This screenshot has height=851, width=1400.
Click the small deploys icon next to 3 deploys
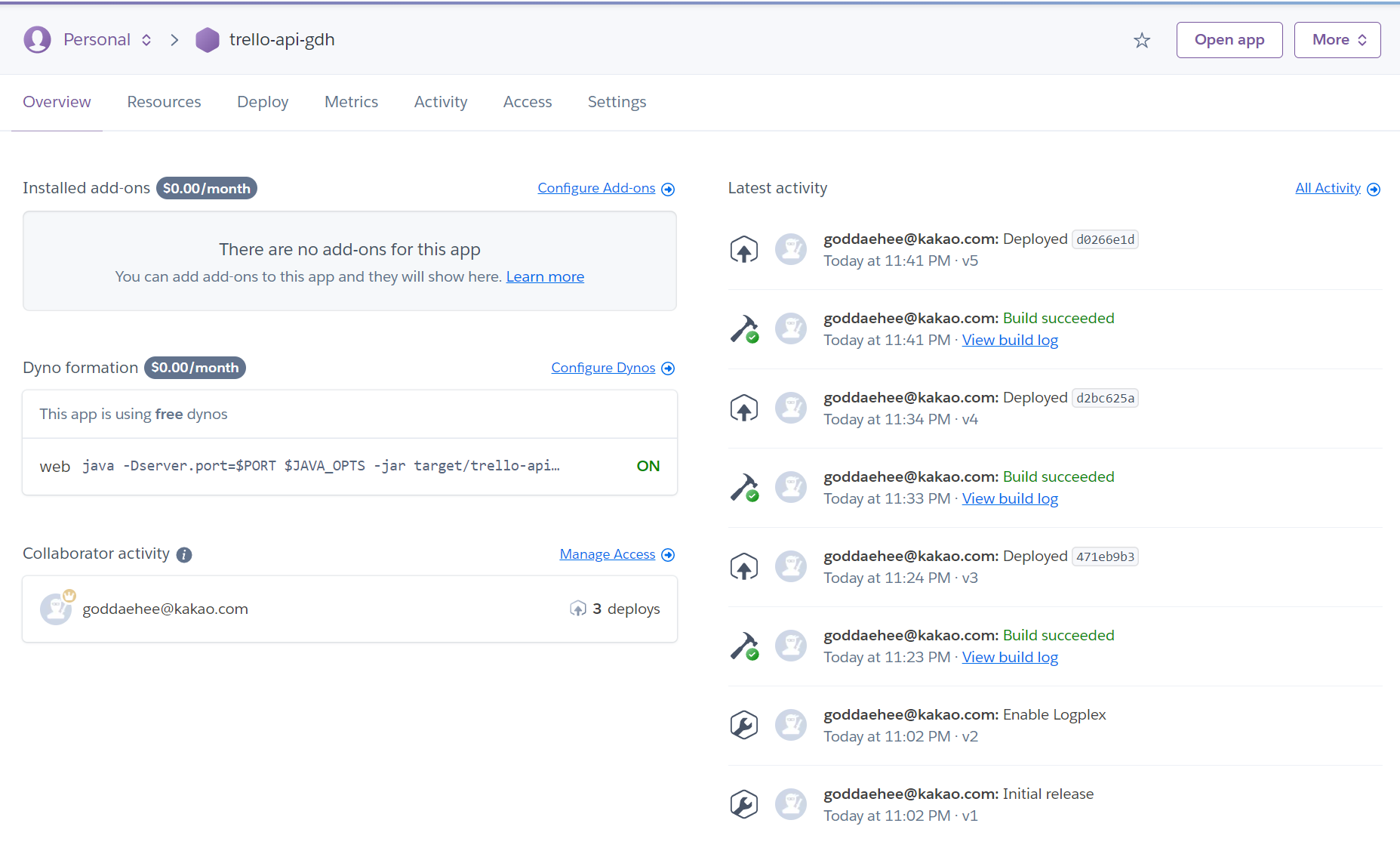tap(578, 609)
